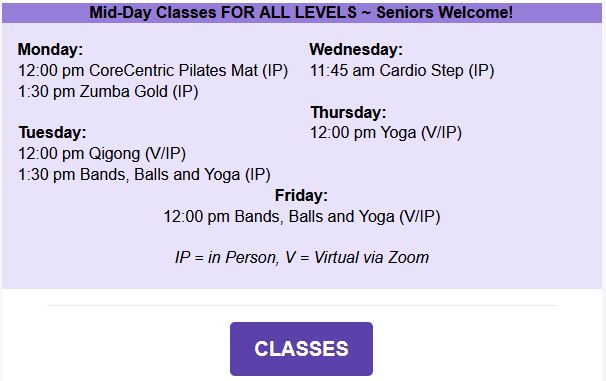Click the horizontal divider above CLASSES button
This screenshot has width=606, height=381.
point(302,305)
